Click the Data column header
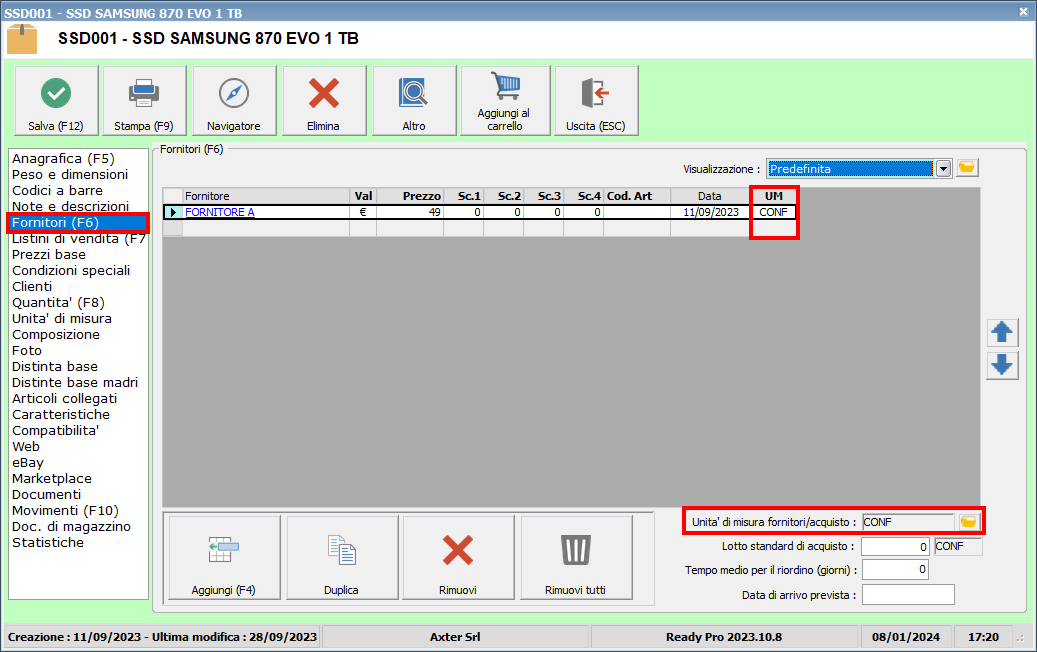Screen dimensions: 1037x652 click(x=710, y=196)
